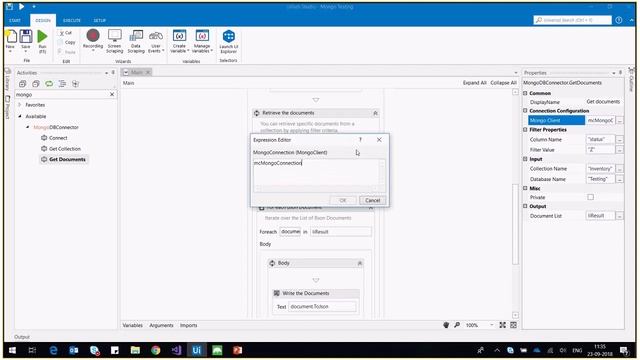Collapse the MongoDBConnector tree node
This screenshot has width=640, height=360.
[28, 127]
